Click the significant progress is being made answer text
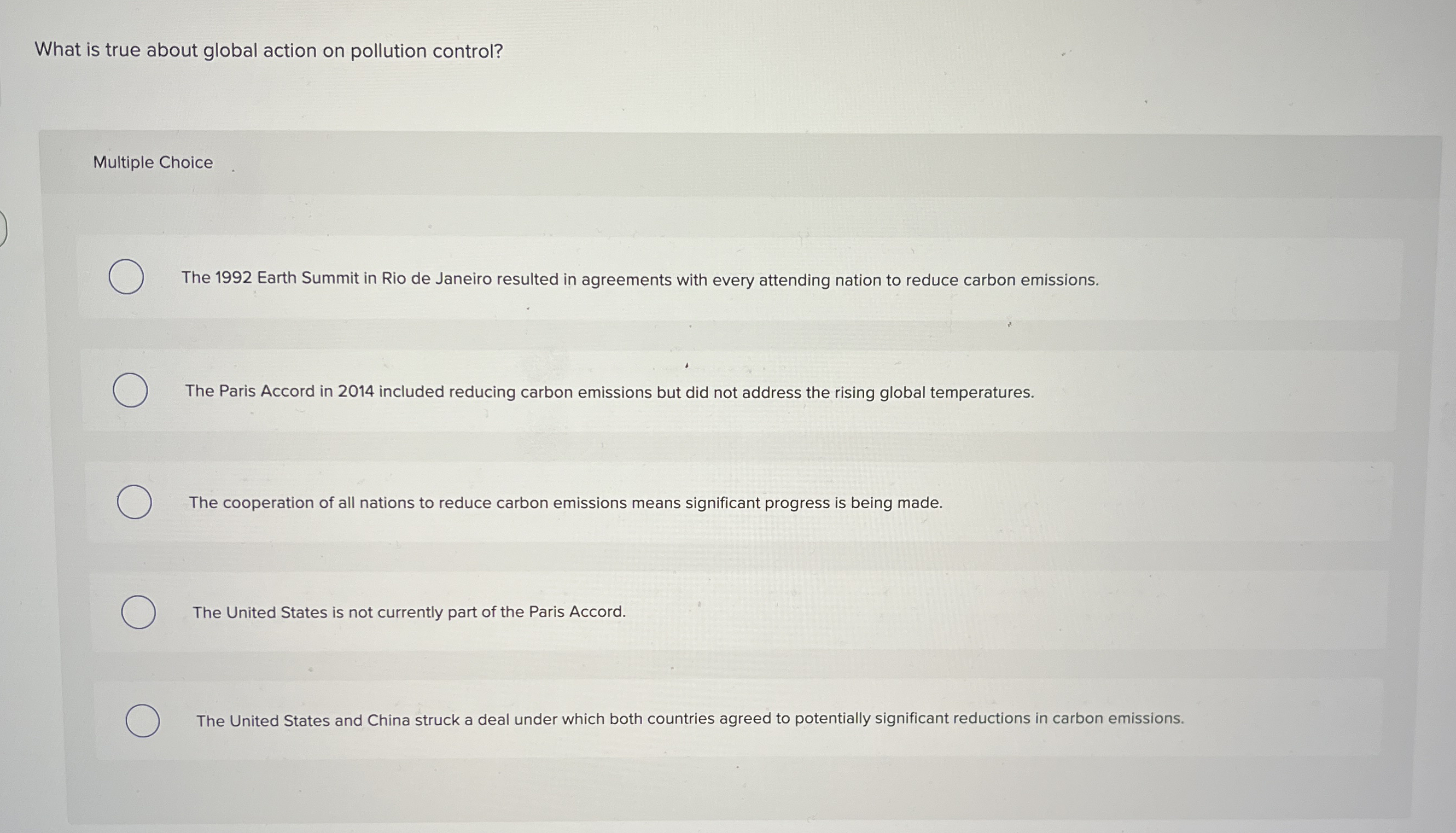 [x=565, y=503]
